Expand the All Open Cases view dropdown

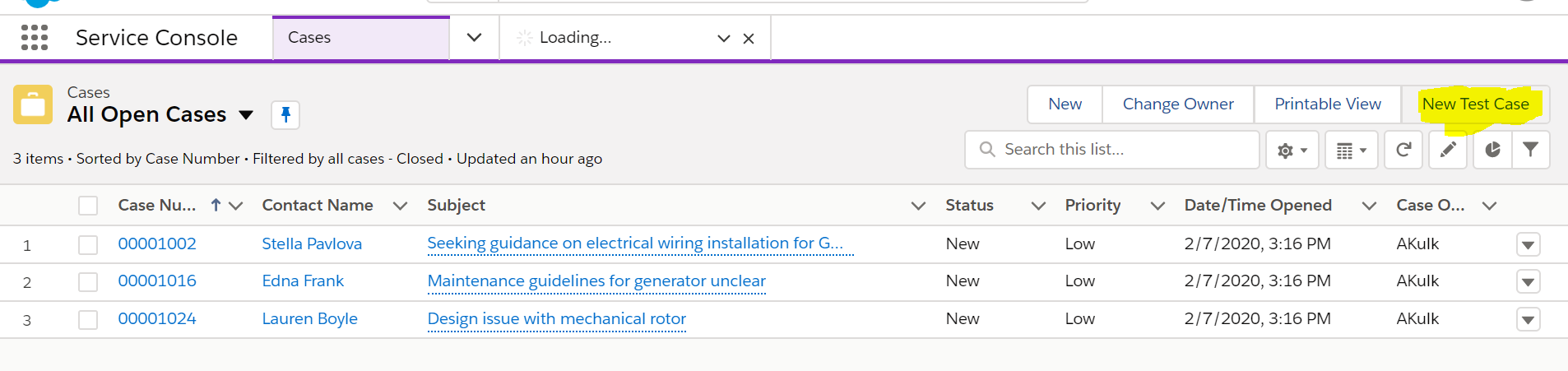click(x=246, y=115)
